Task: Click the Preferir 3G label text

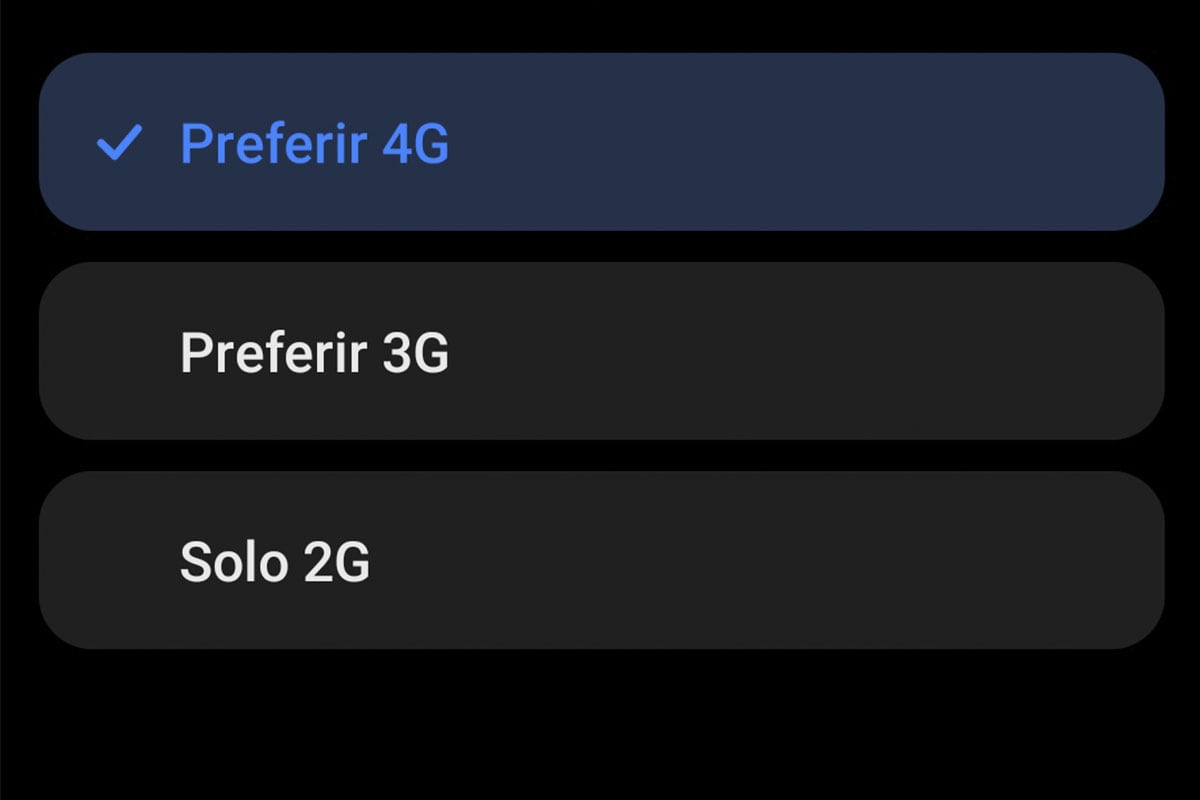Action: pyautogui.click(x=315, y=352)
